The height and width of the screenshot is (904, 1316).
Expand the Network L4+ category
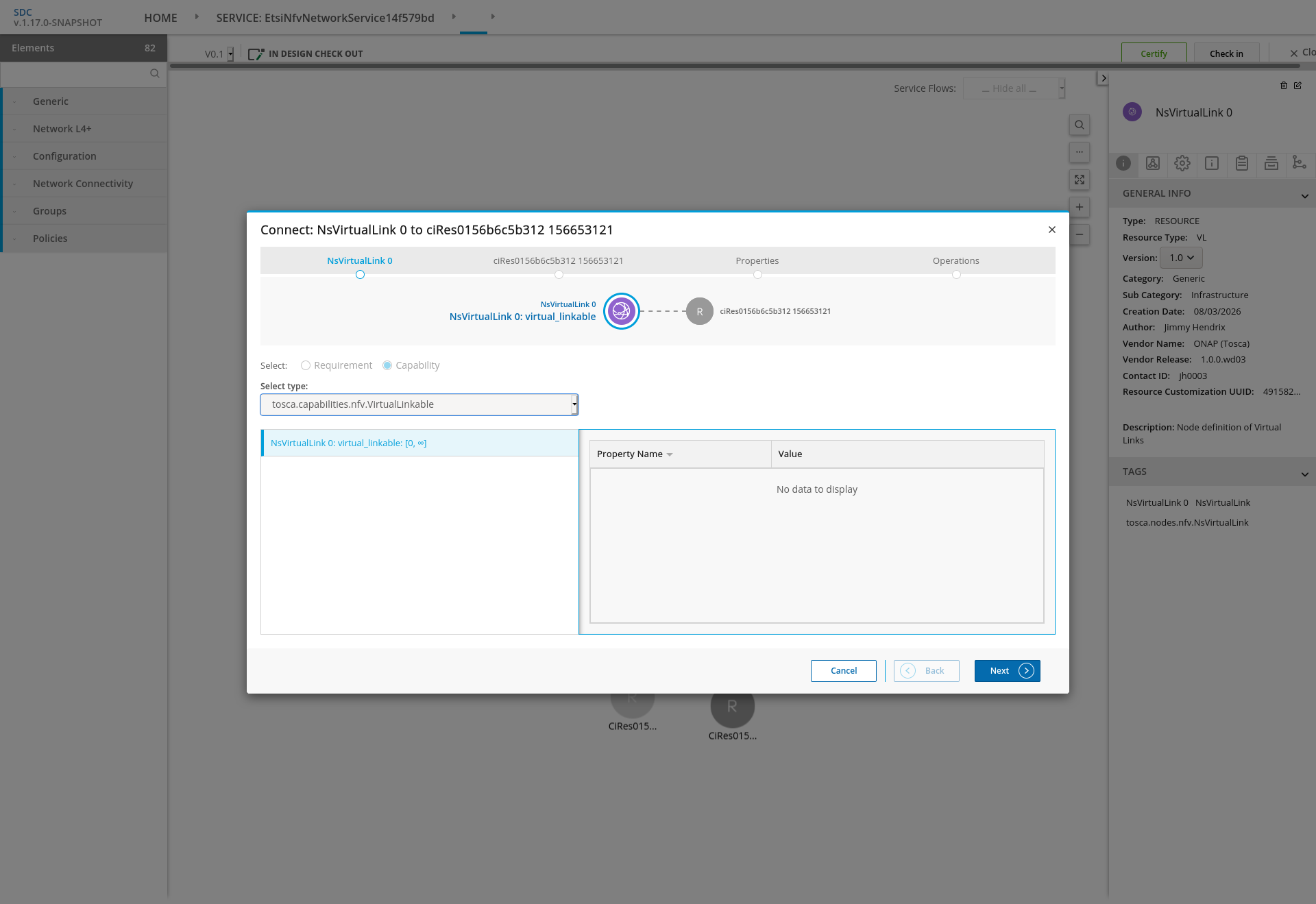pyautogui.click(x=85, y=129)
